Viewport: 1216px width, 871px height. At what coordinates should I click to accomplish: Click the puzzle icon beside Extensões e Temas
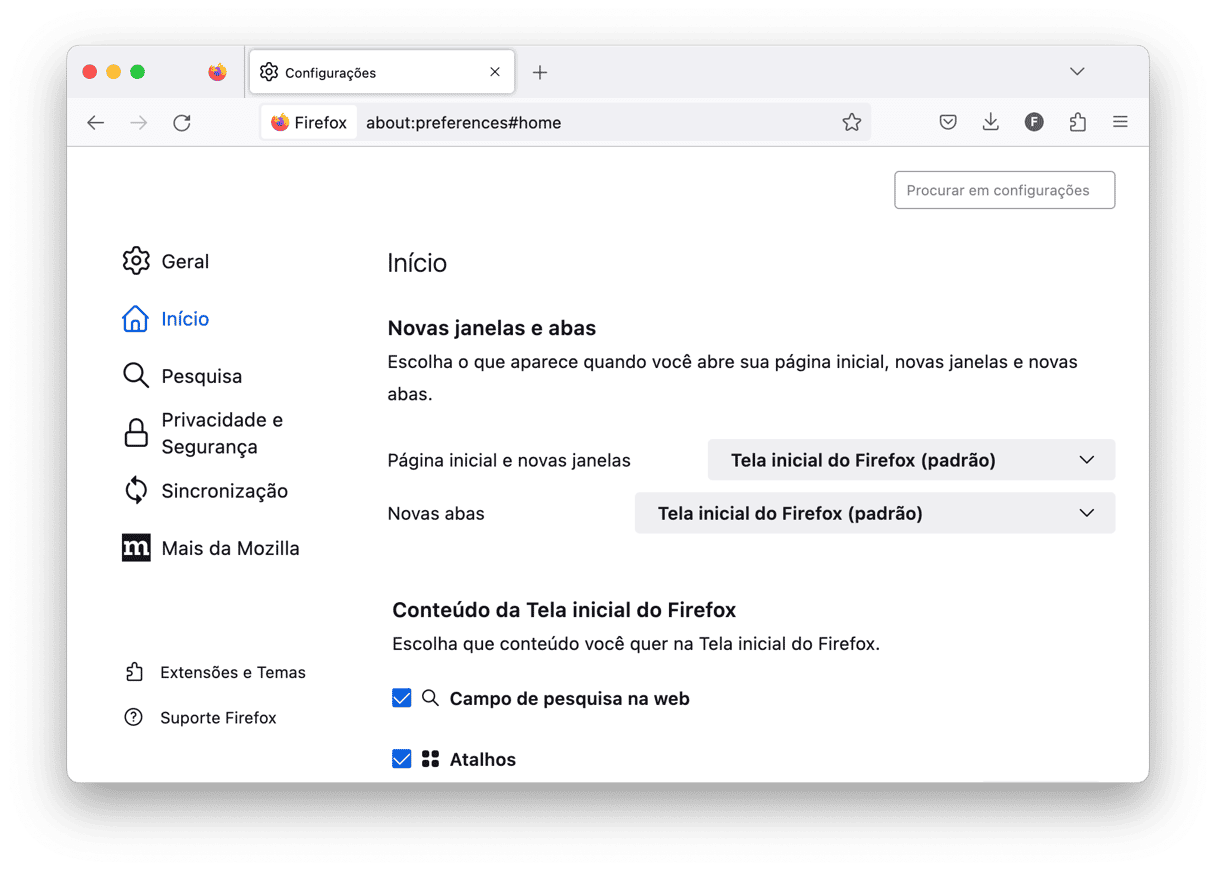coord(134,672)
